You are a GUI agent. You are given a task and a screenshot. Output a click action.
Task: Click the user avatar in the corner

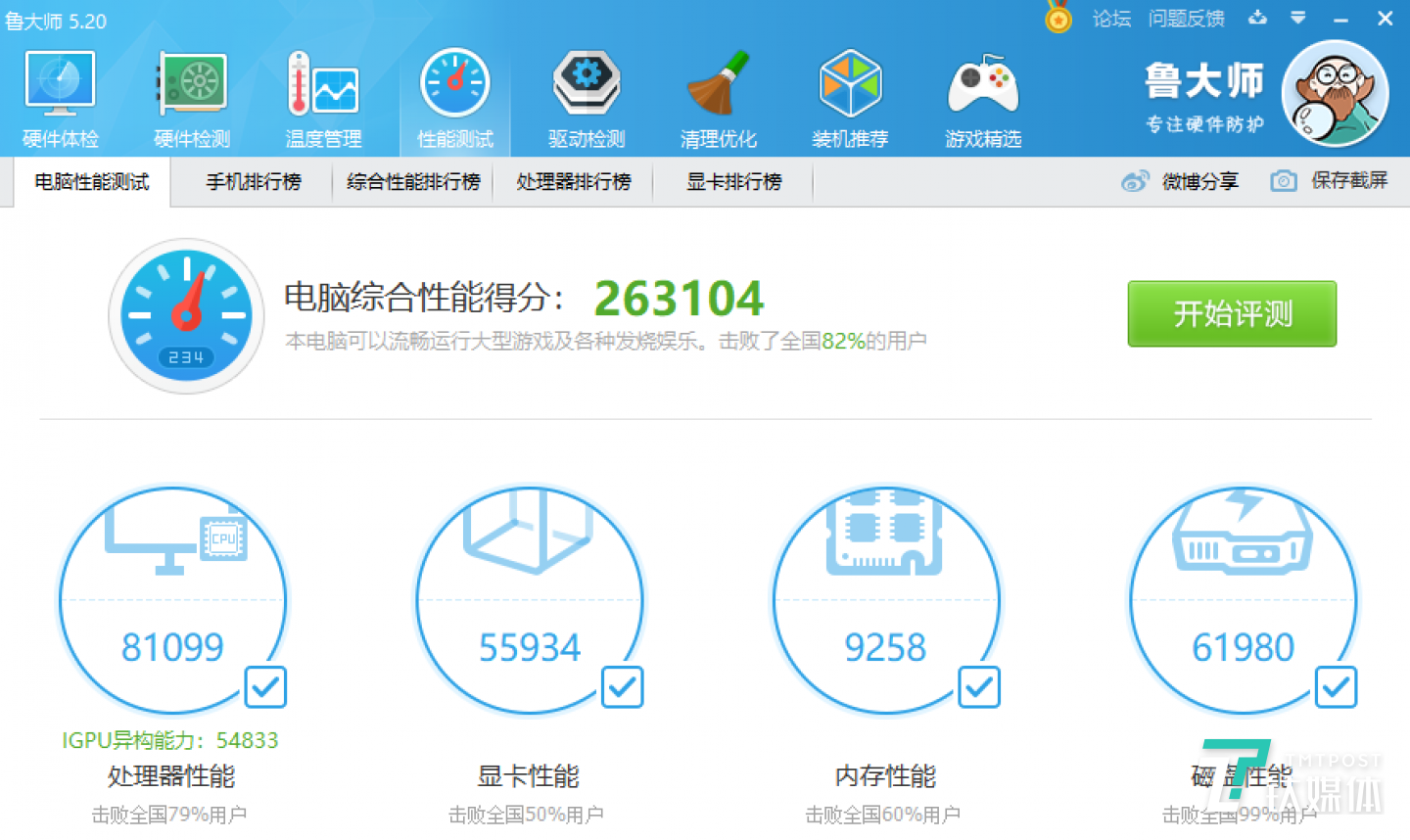[1335, 91]
